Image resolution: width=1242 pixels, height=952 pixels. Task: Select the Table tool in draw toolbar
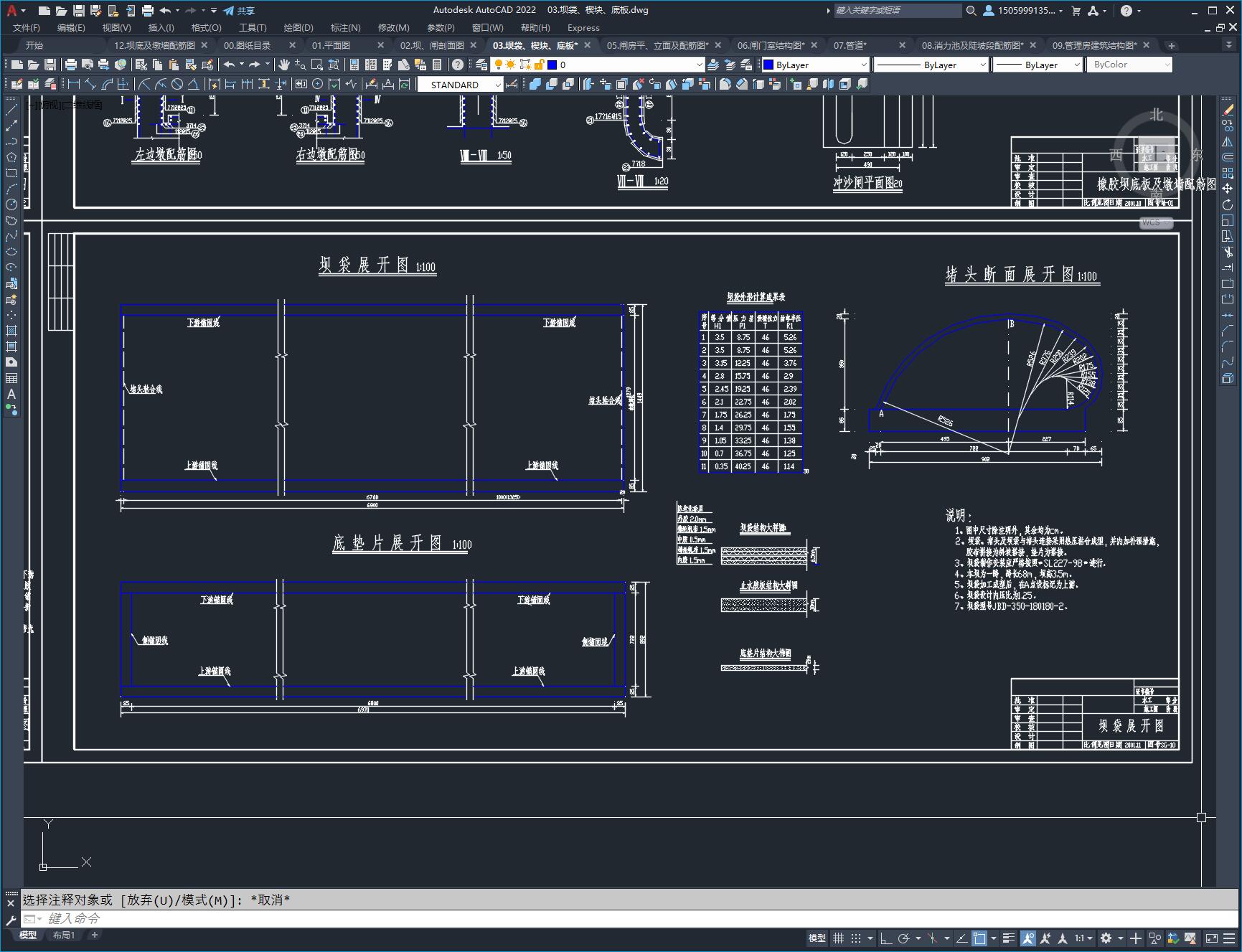(11, 378)
